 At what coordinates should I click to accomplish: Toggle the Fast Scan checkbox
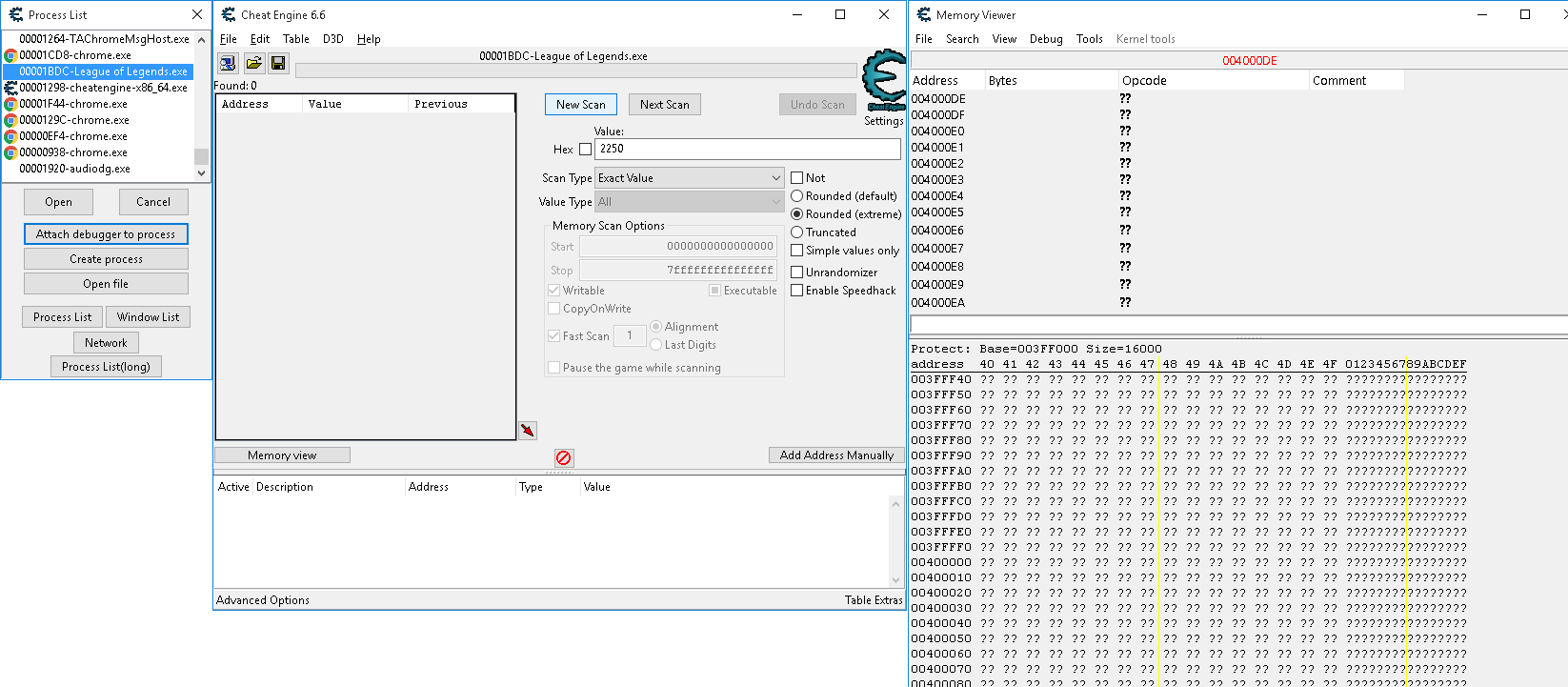[x=554, y=336]
